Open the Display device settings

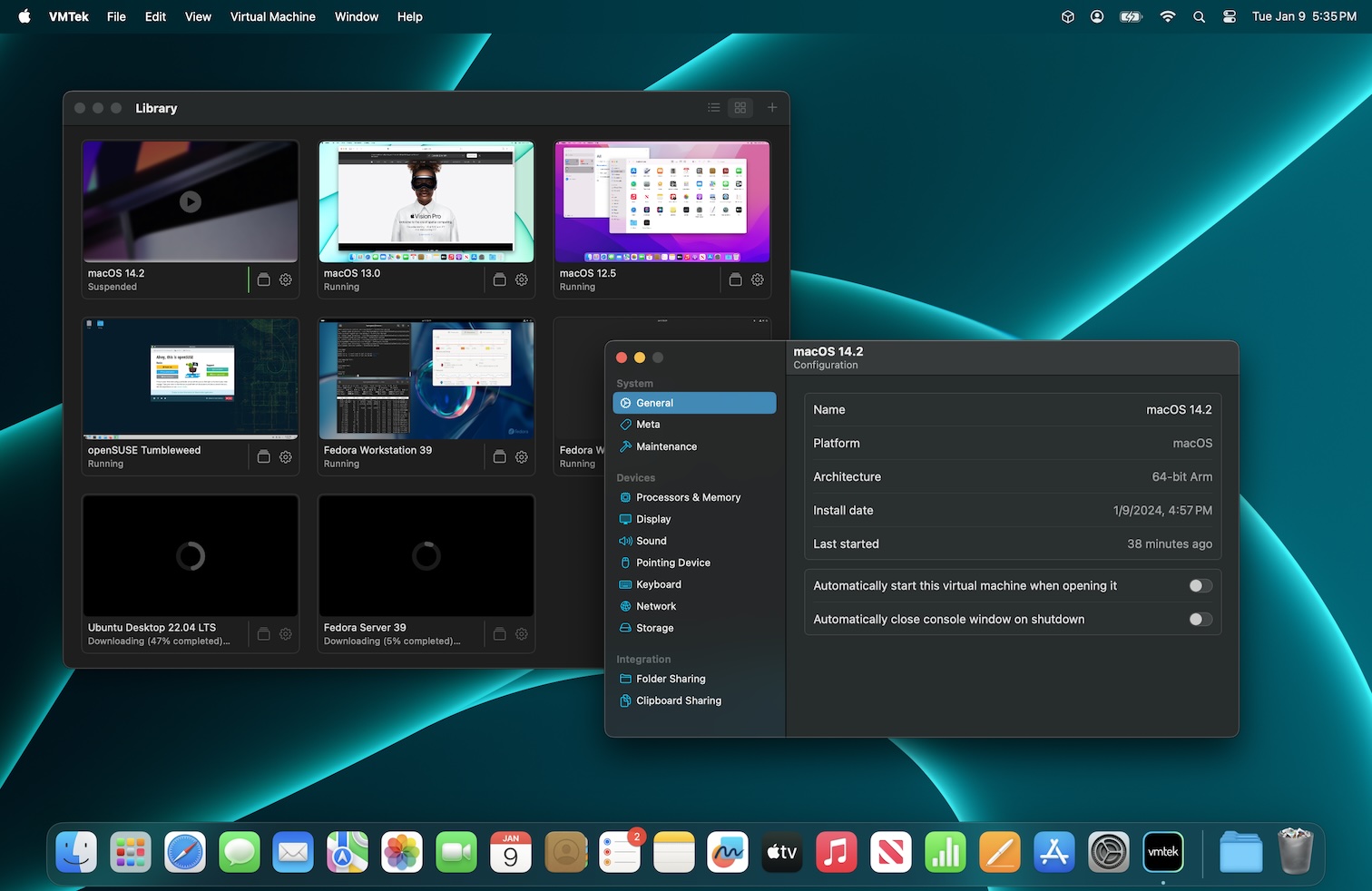(694, 519)
